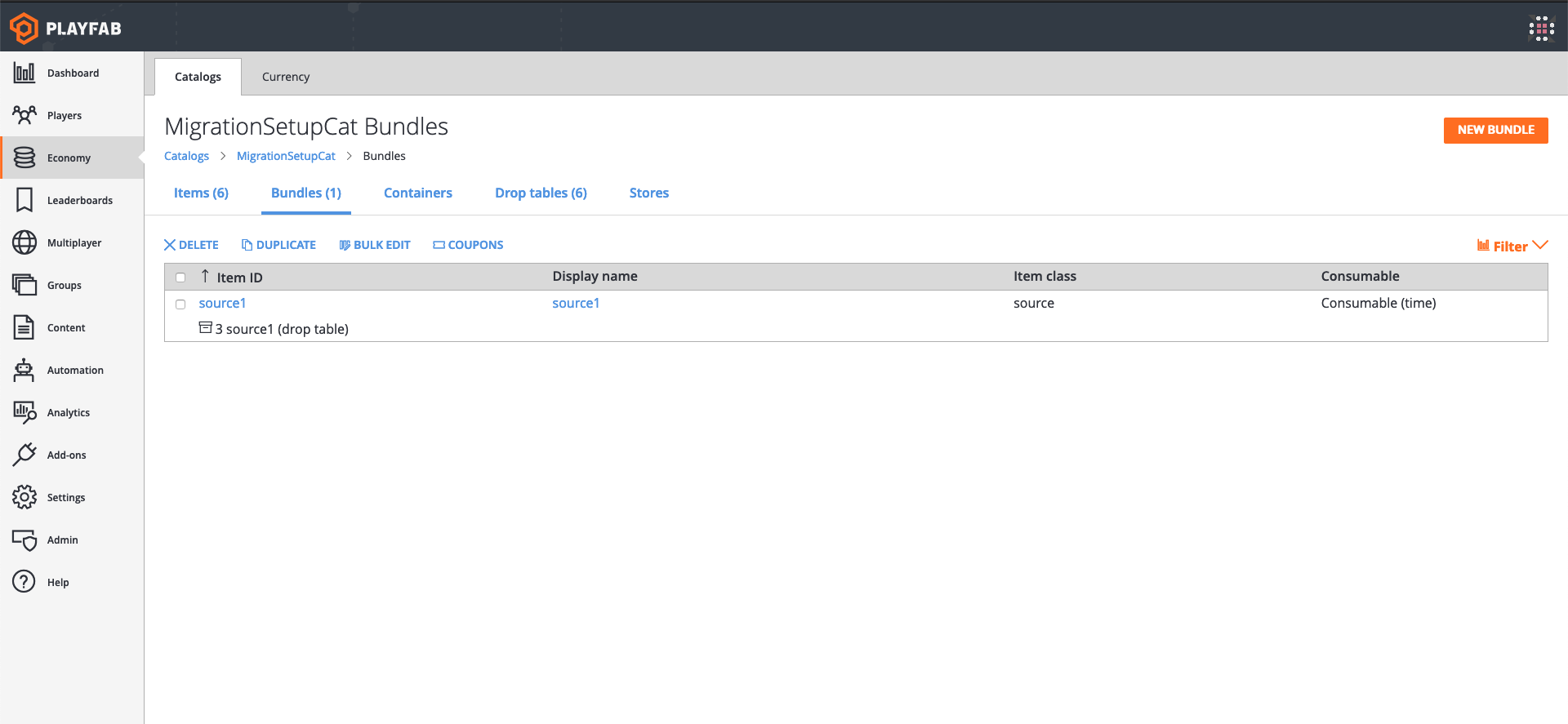Screen dimensions: 1568x724
Task: Click the Filter label
Action: [x=1510, y=247]
